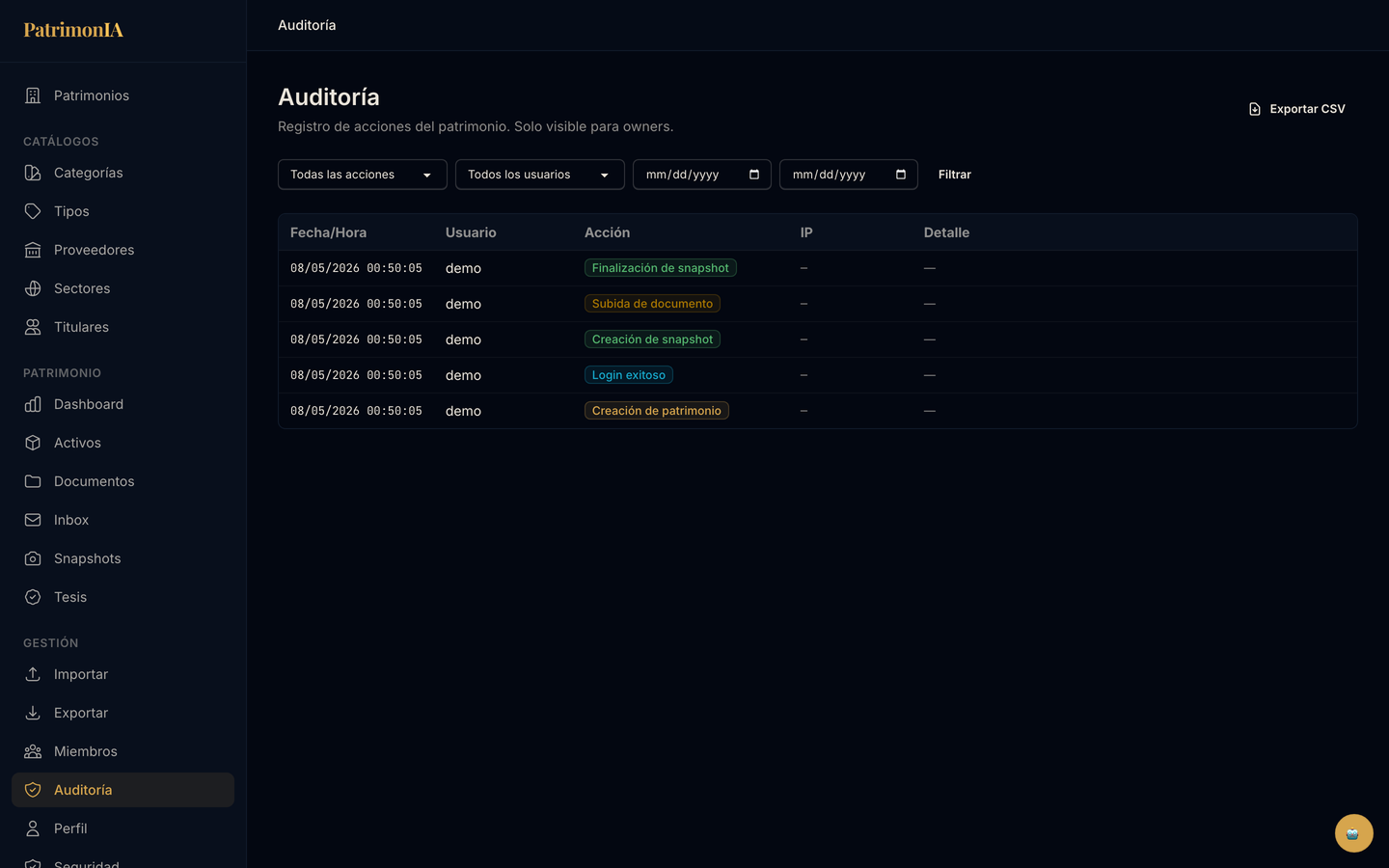
Task: Click demo user in Subida de documento row
Action: coord(463,304)
